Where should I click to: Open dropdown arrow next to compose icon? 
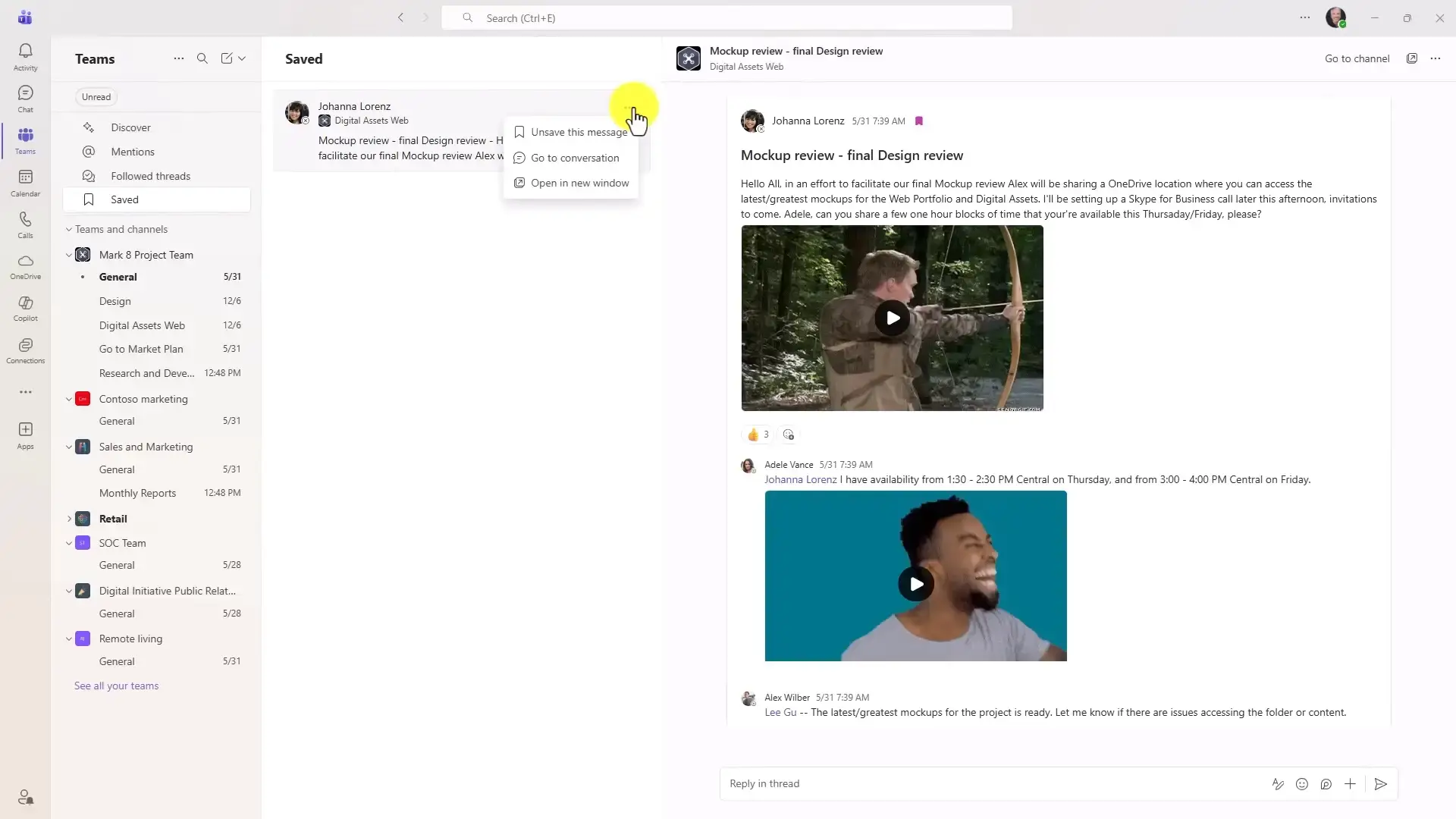point(242,58)
